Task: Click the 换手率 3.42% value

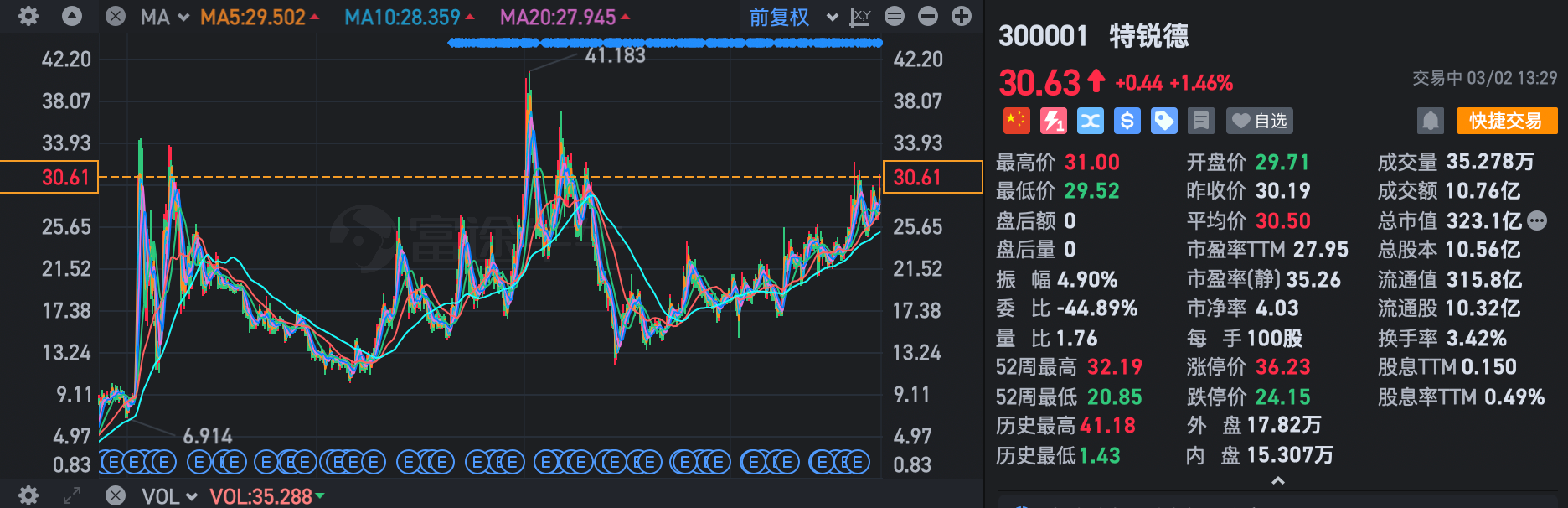Action: 1476,338
